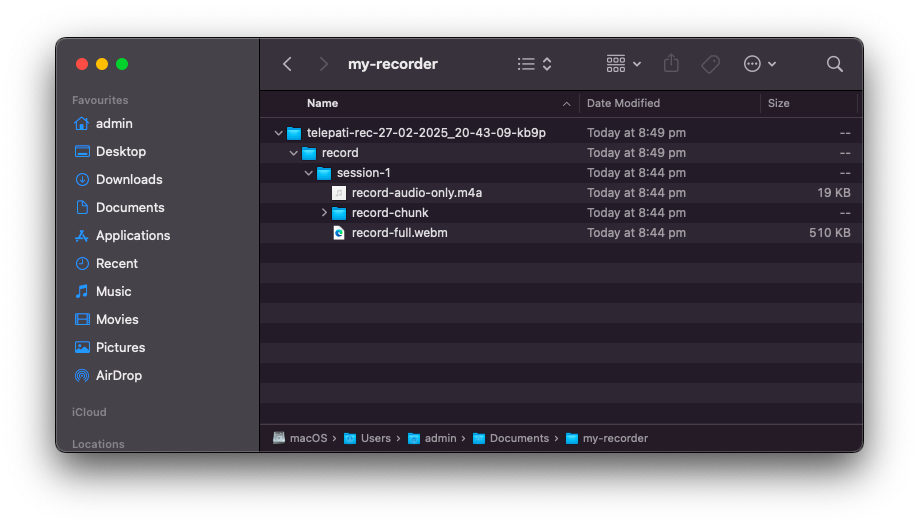Select the record-audio-only.m4a file
Viewport: 919px width, 526px height.
coord(416,192)
